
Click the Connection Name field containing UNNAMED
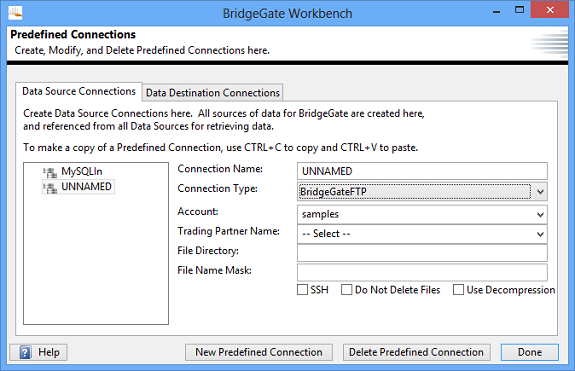[422, 171]
